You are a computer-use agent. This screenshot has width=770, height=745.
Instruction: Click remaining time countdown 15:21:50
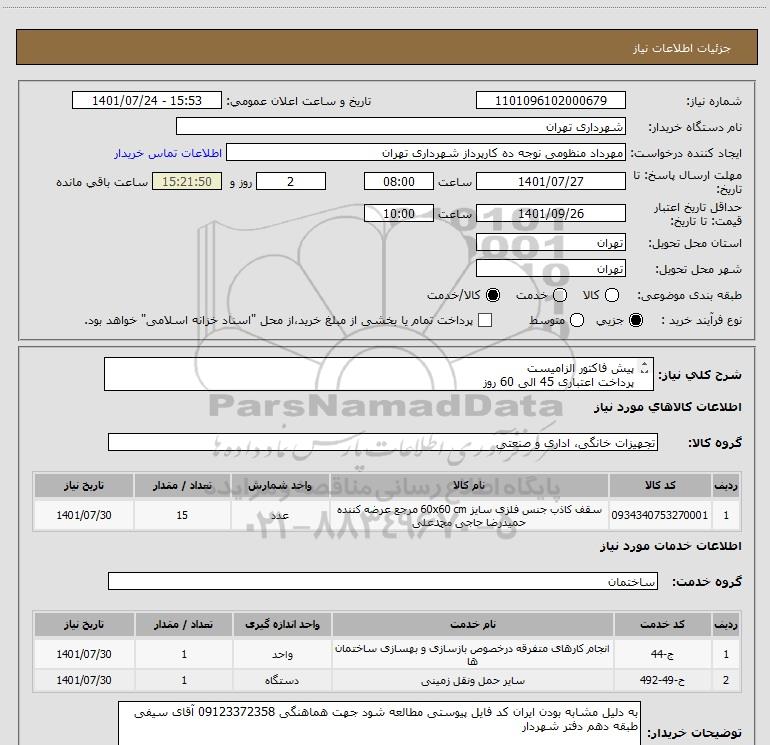coord(187,181)
